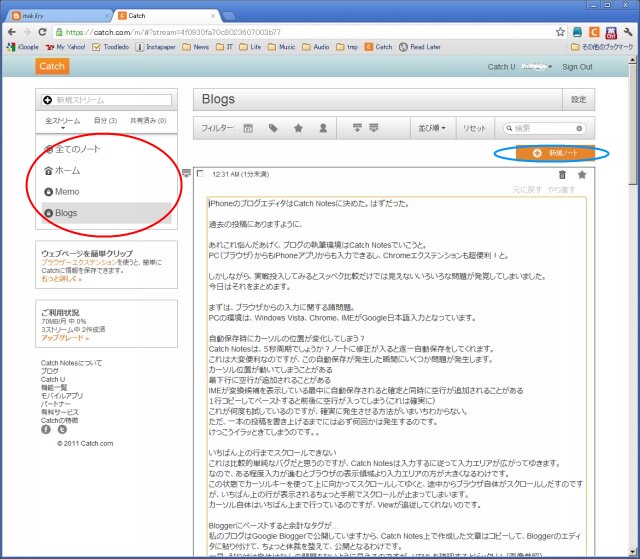Open the Blogs stream title header
The image size is (640, 559).
click(218, 99)
